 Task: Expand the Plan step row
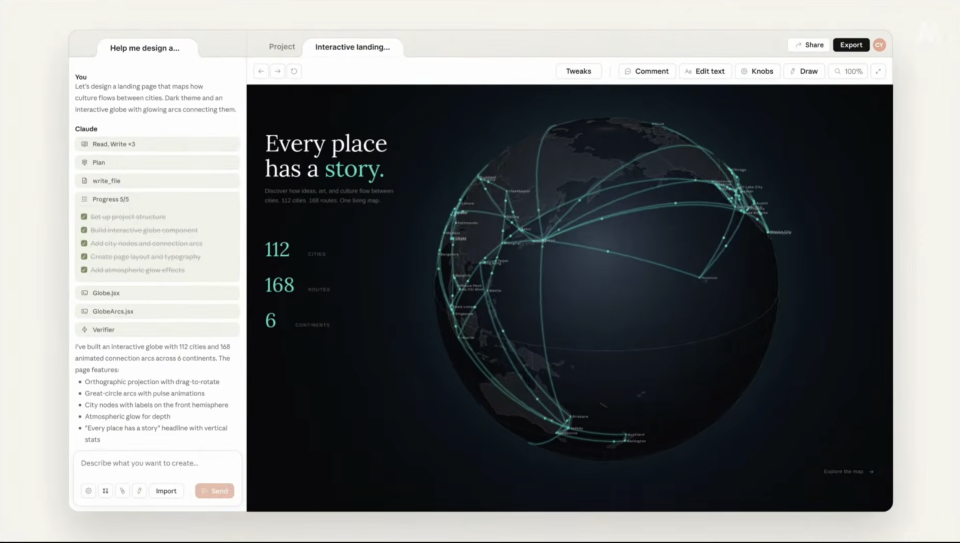pos(157,162)
